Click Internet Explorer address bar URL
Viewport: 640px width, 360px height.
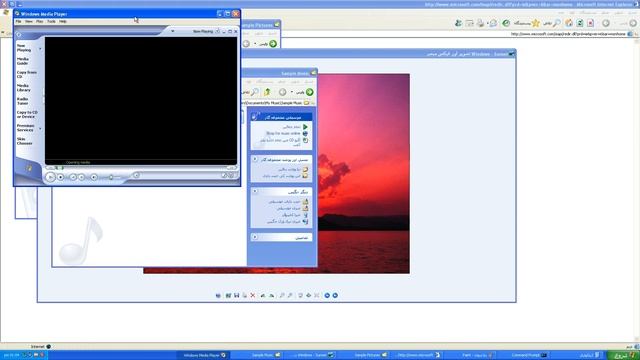[x=568, y=34]
